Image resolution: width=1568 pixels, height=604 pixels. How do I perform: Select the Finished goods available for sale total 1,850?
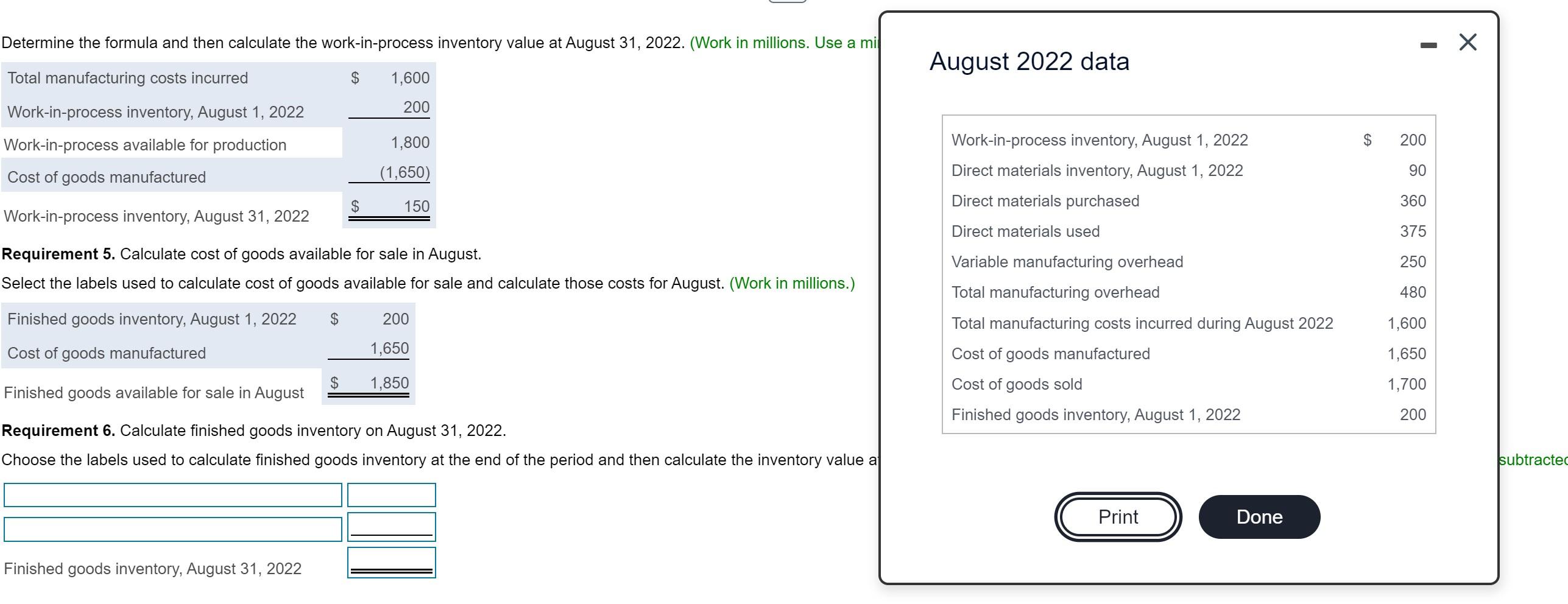click(390, 383)
